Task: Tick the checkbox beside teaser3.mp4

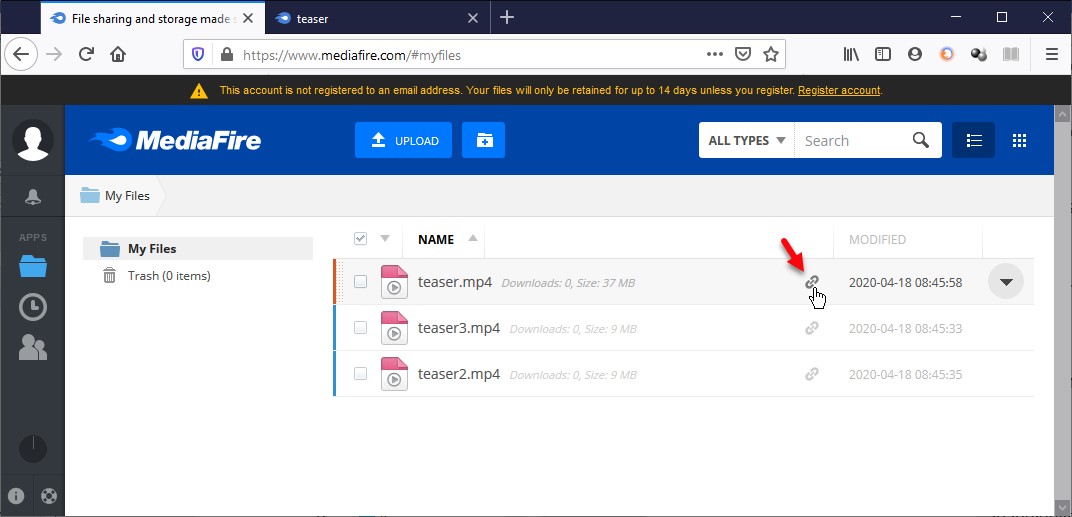Action: 360,328
